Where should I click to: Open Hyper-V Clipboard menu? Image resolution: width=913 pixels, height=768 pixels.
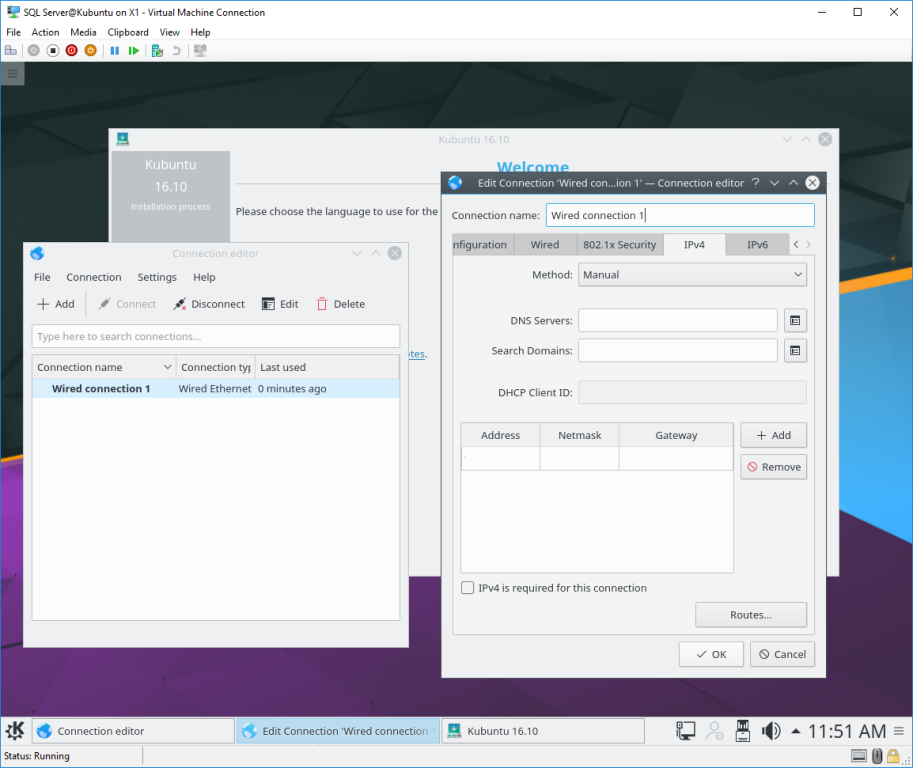click(x=128, y=32)
